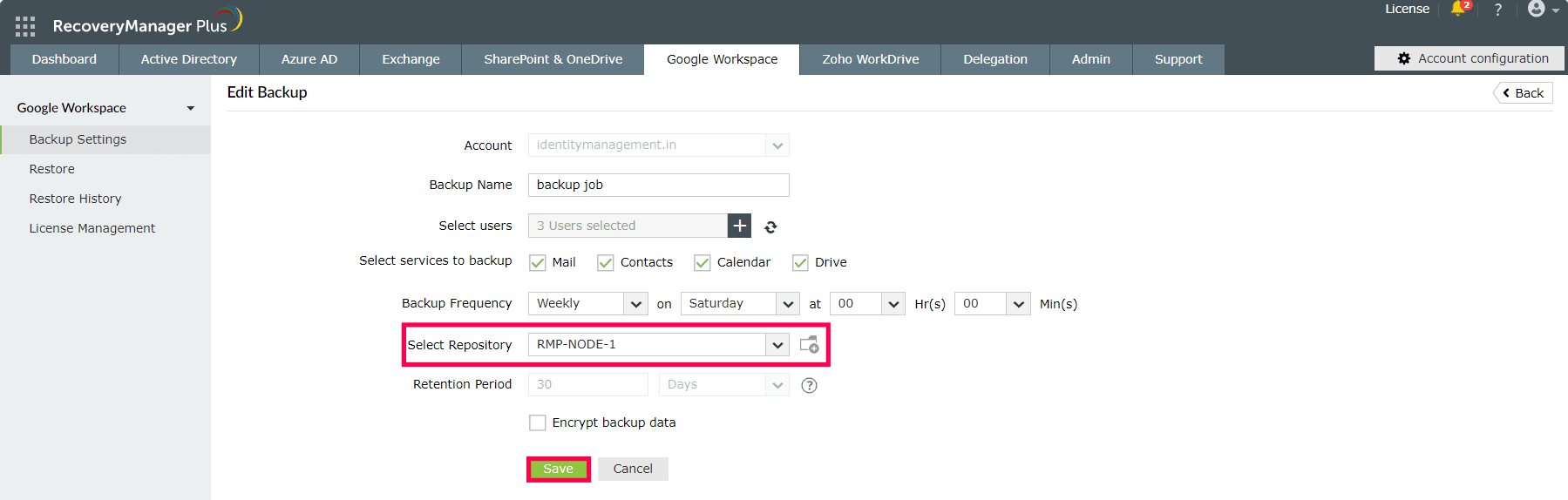Open the Zoho WorkDrive tab
Image resolution: width=1568 pixels, height=500 pixels.
pos(870,59)
